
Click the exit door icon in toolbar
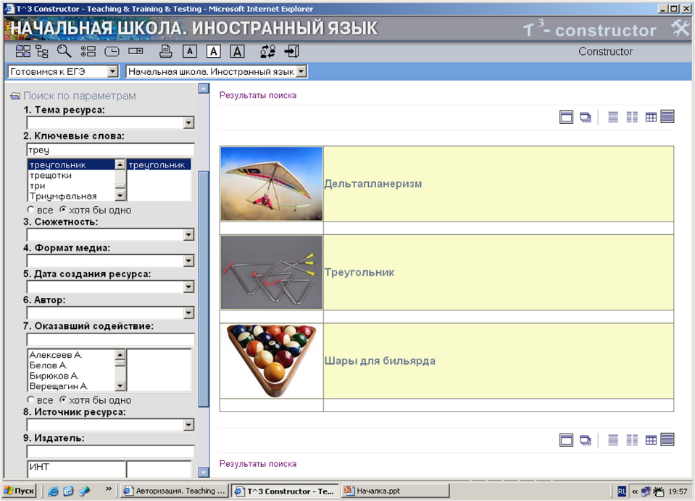pos(292,51)
